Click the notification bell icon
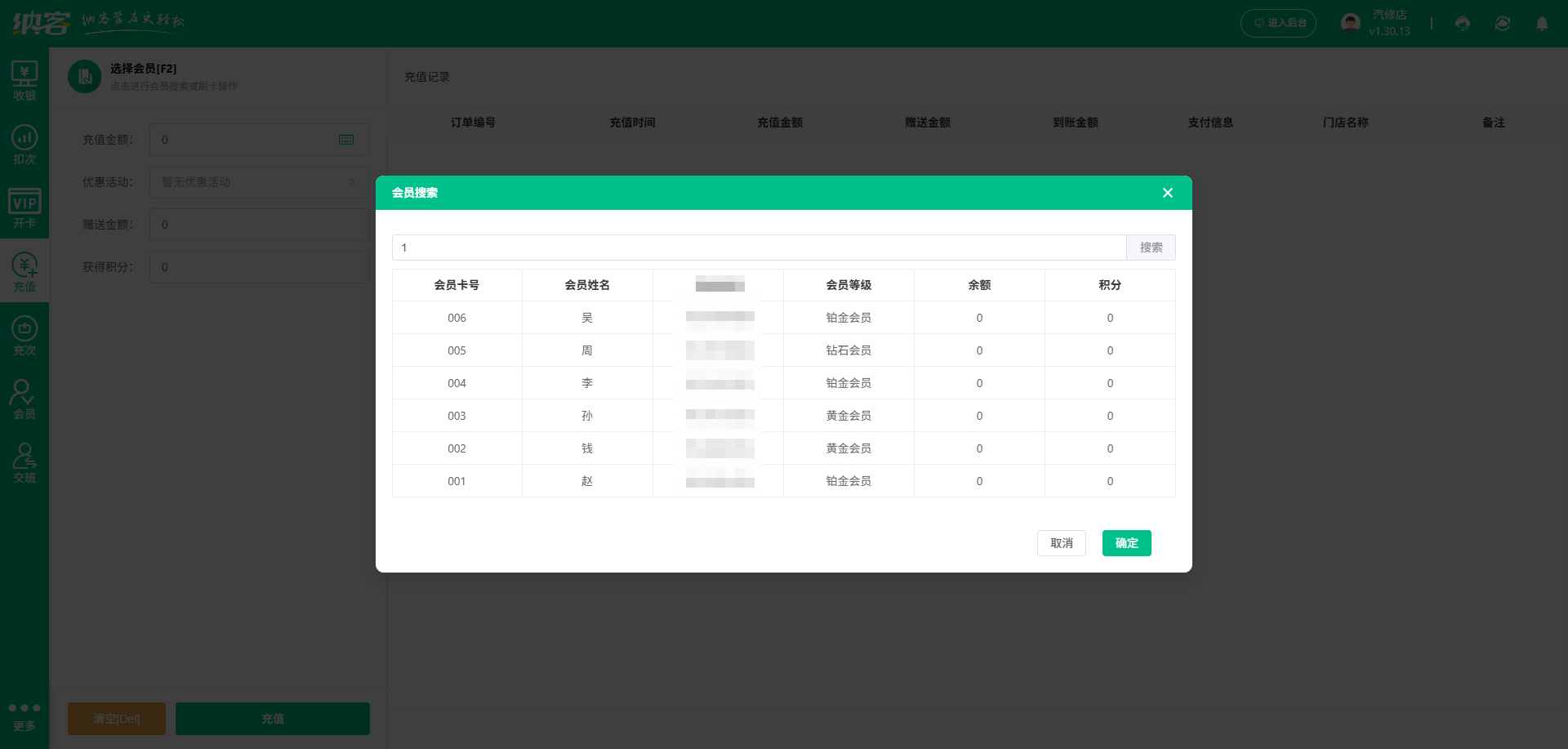The image size is (1568, 749). pyautogui.click(x=1542, y=24)
